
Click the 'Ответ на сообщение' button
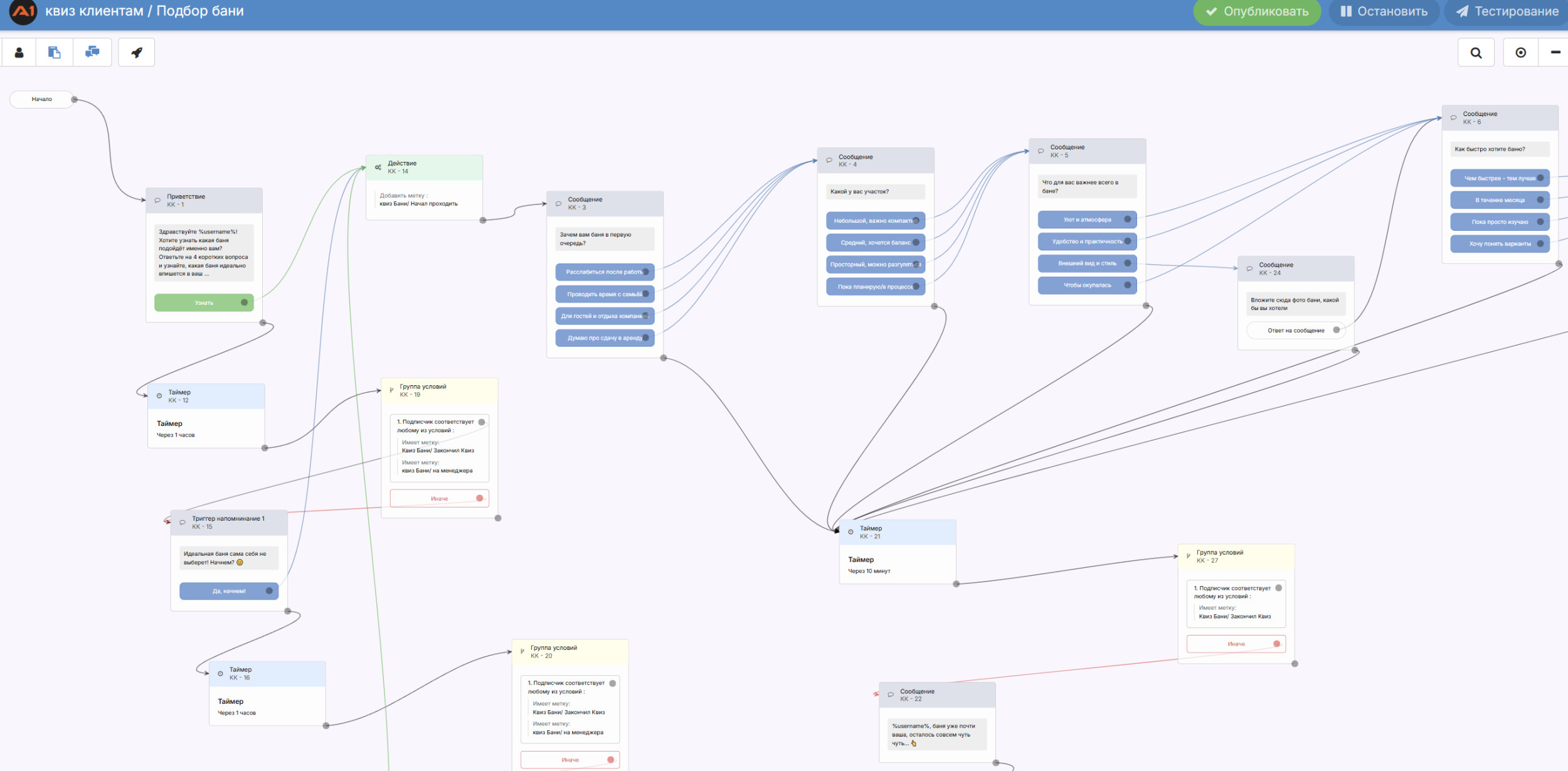[1296, 331]
